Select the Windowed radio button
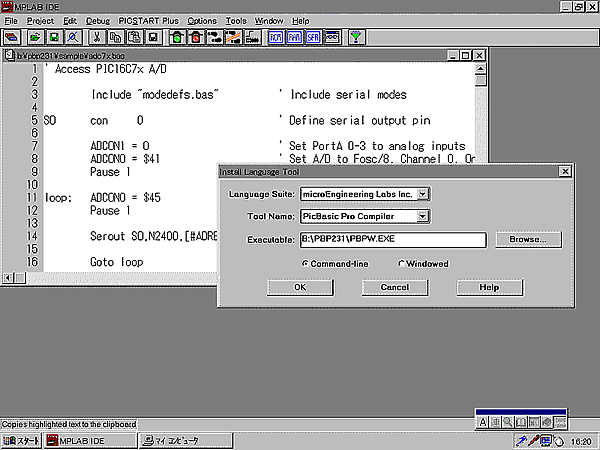600x450 pixels. [402, 264]
